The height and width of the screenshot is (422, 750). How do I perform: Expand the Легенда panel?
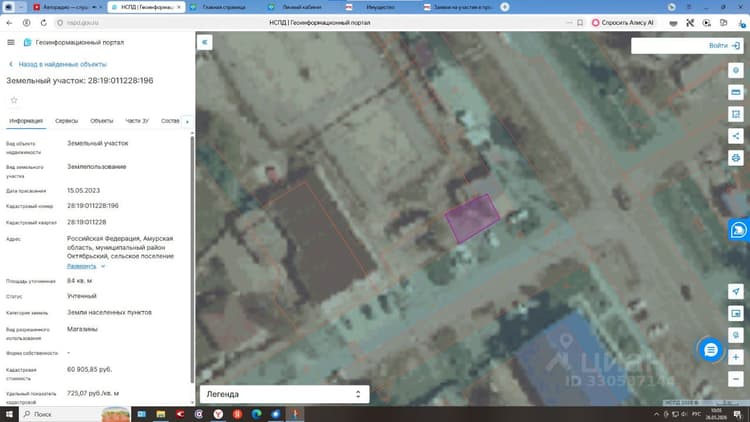(x=284, y=394)
